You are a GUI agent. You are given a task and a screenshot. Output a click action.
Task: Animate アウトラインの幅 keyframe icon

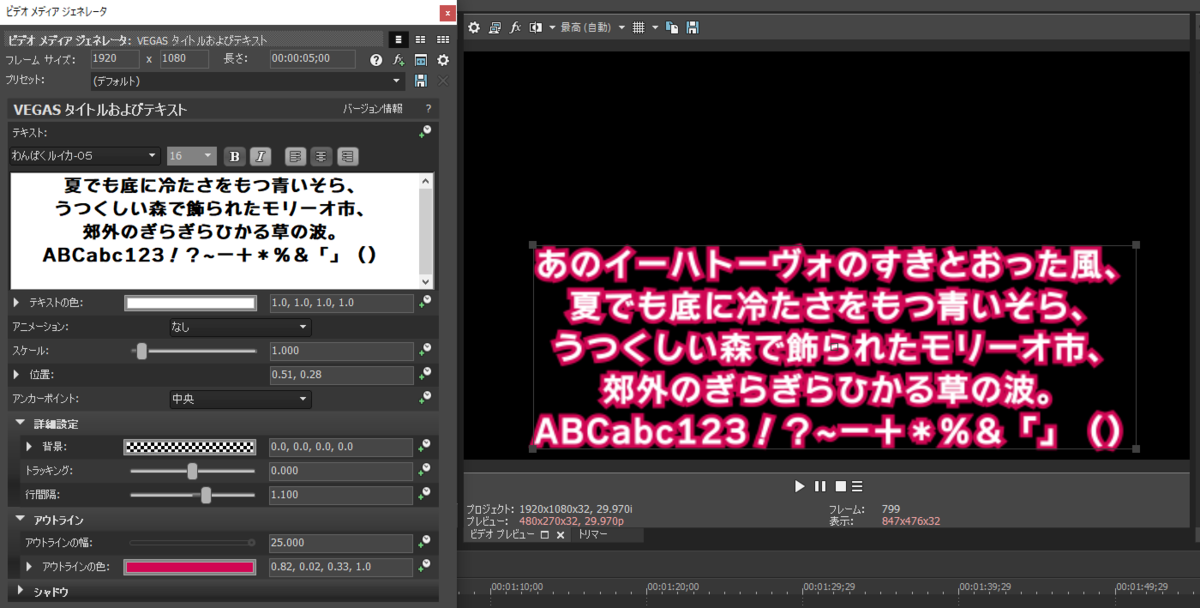[424, 542]
